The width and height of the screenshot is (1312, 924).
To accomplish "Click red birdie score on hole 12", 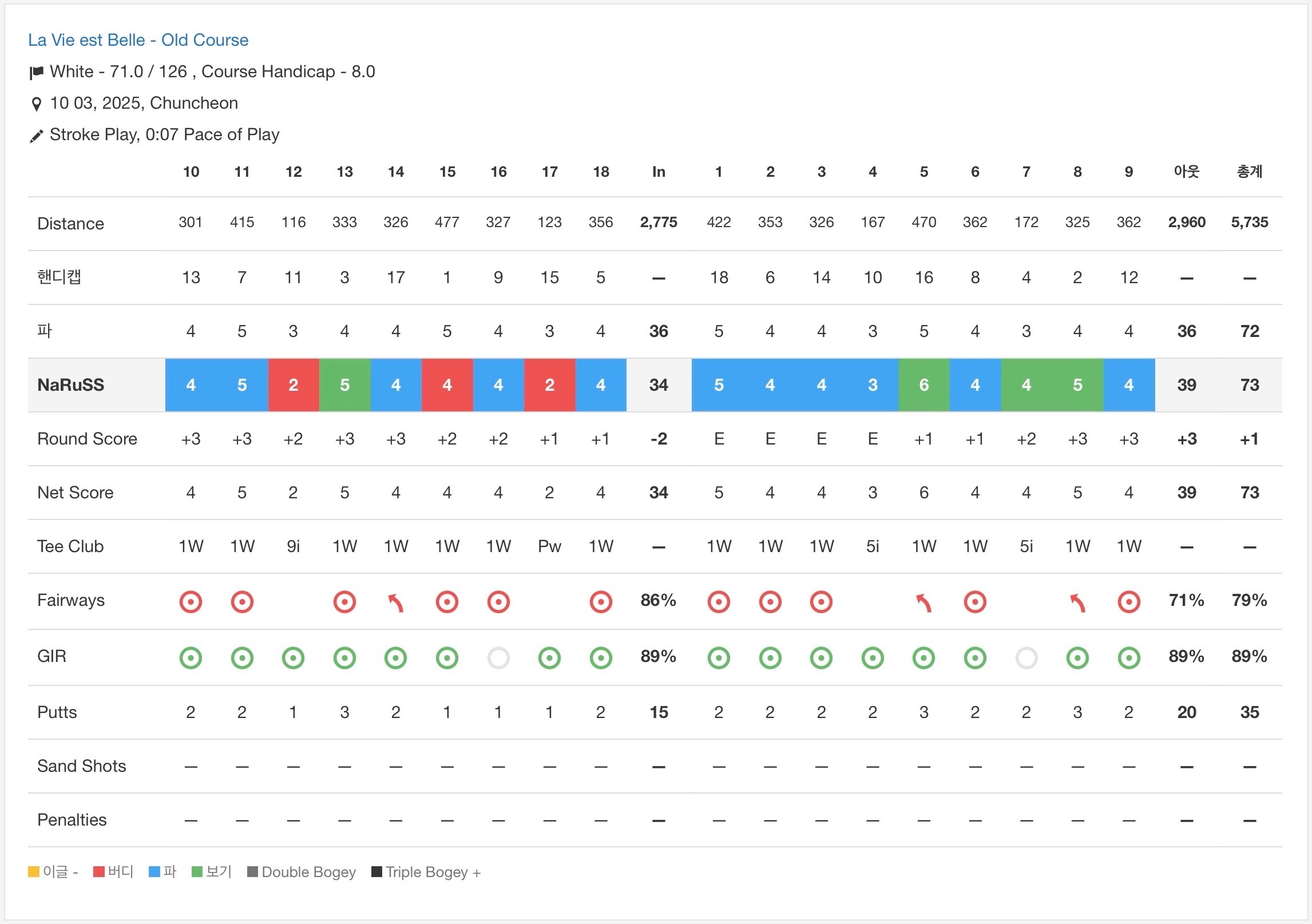I will coord(293,385).
